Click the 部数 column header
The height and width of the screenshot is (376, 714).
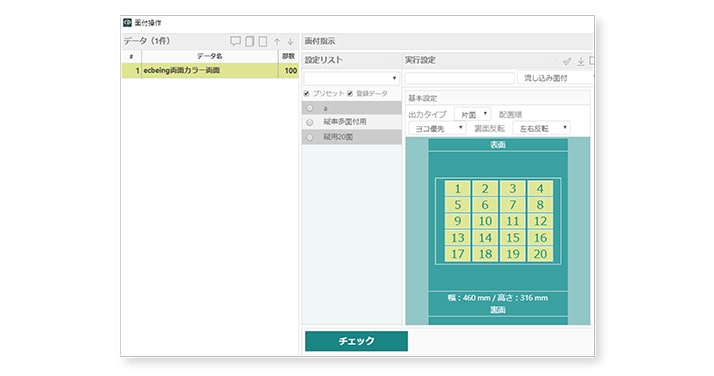point(288,56)
